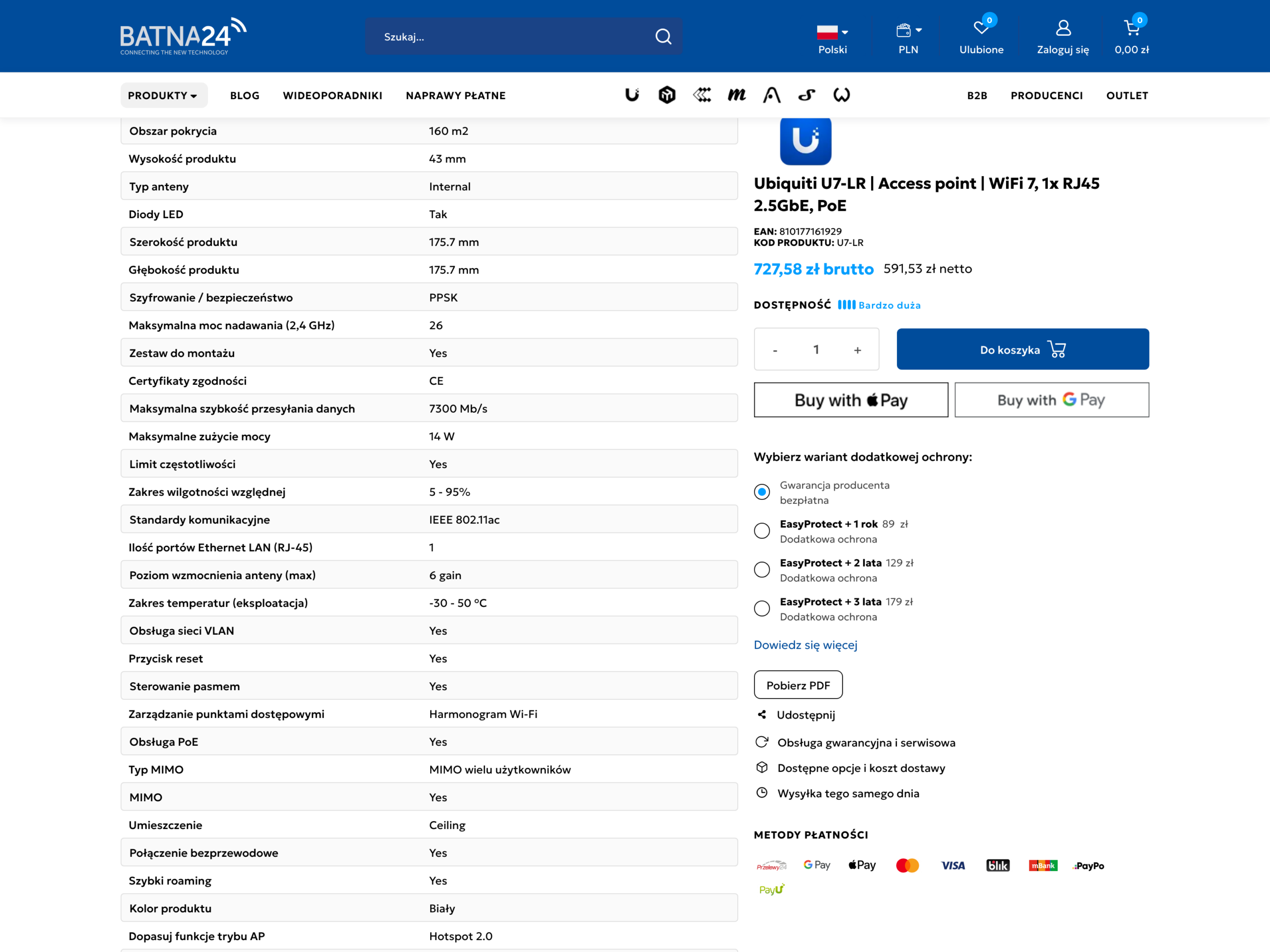Open Dowiedz się więcej link
Viewport: 1270px width, 952px height.
coord(806,645)
